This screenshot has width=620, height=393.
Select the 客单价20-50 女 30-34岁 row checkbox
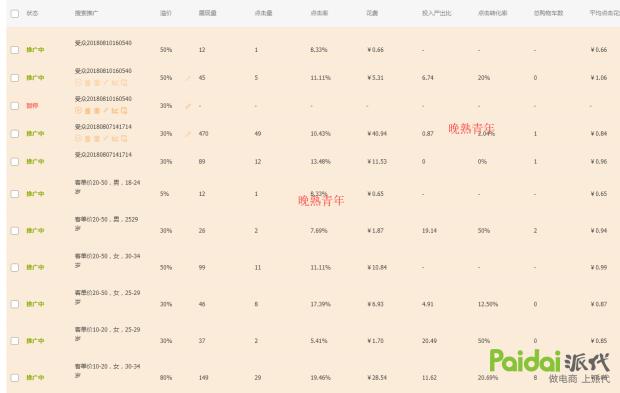tap(15, 267)
